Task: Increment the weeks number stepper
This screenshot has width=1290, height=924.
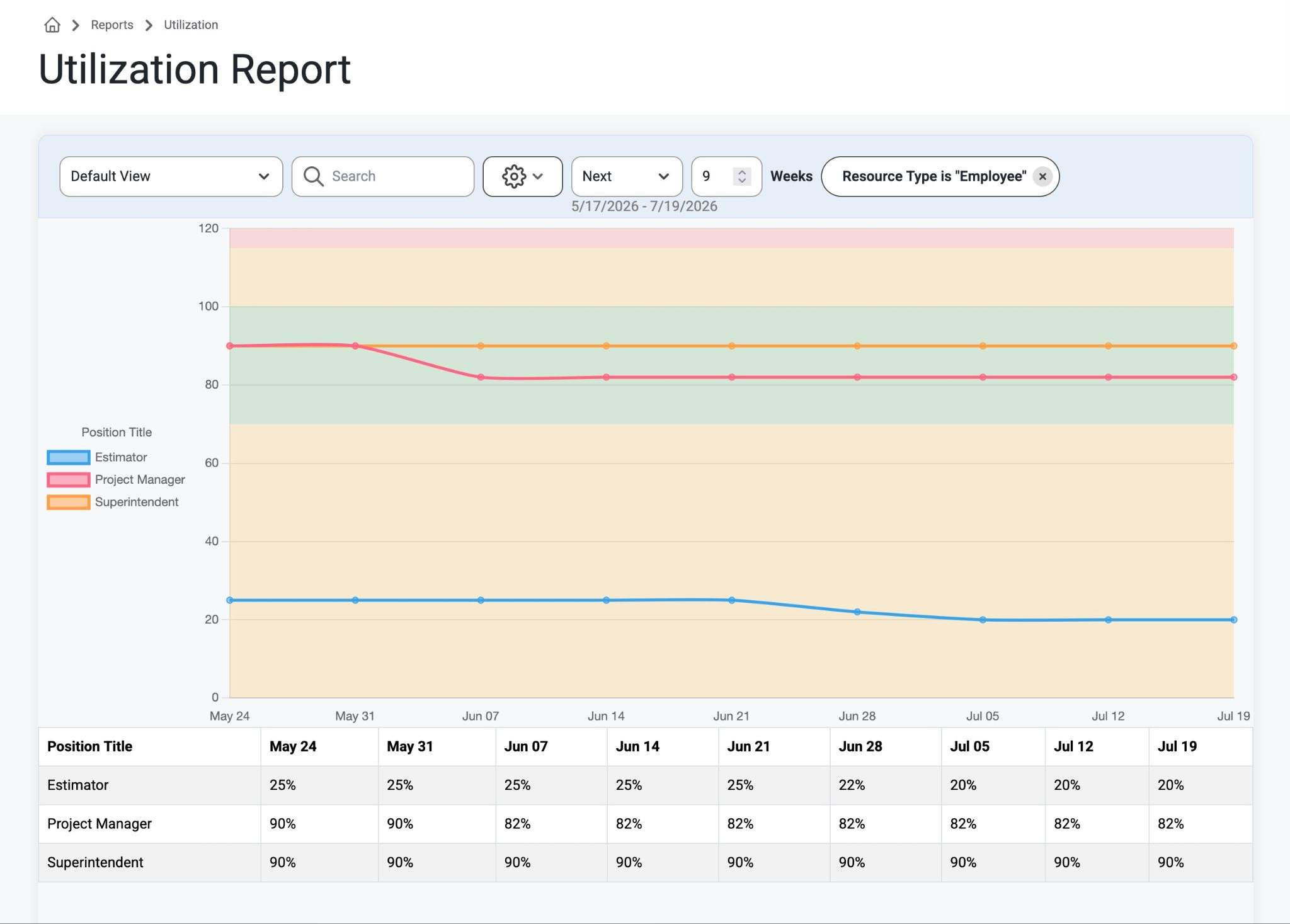Action: pyautogui.click(x=742, y=172)
